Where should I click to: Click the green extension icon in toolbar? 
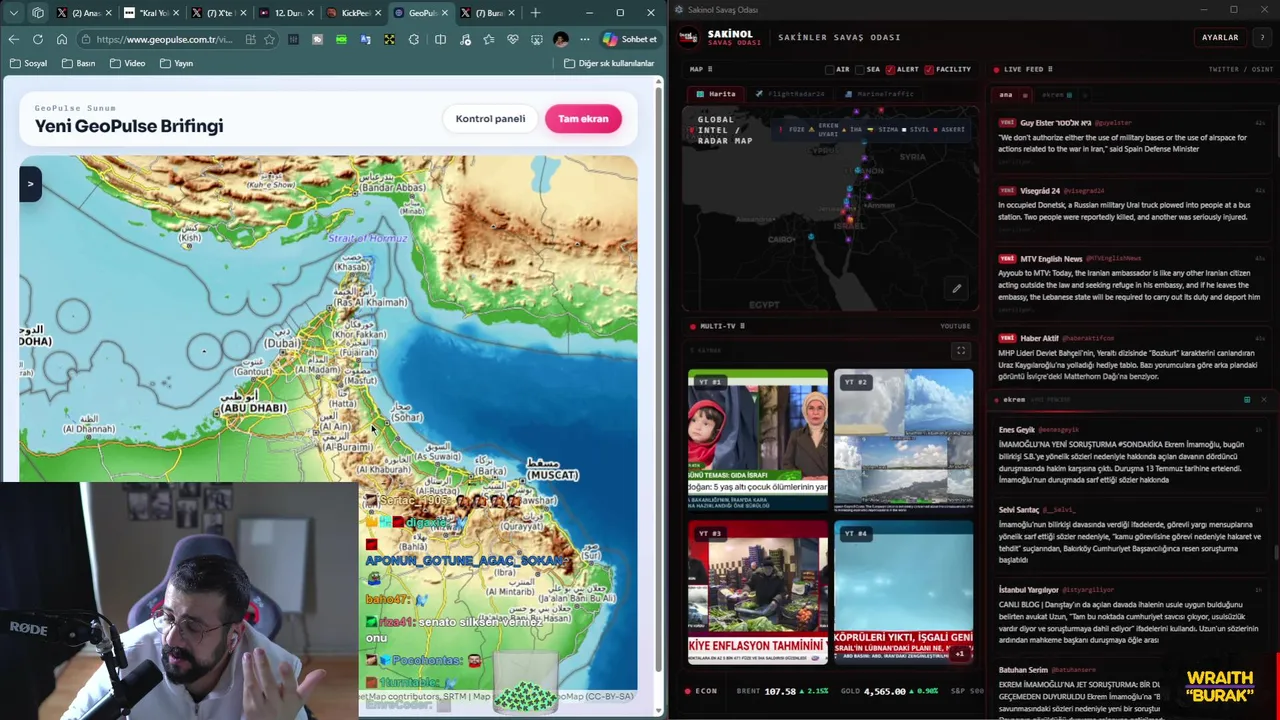click(x=341, y=39)
